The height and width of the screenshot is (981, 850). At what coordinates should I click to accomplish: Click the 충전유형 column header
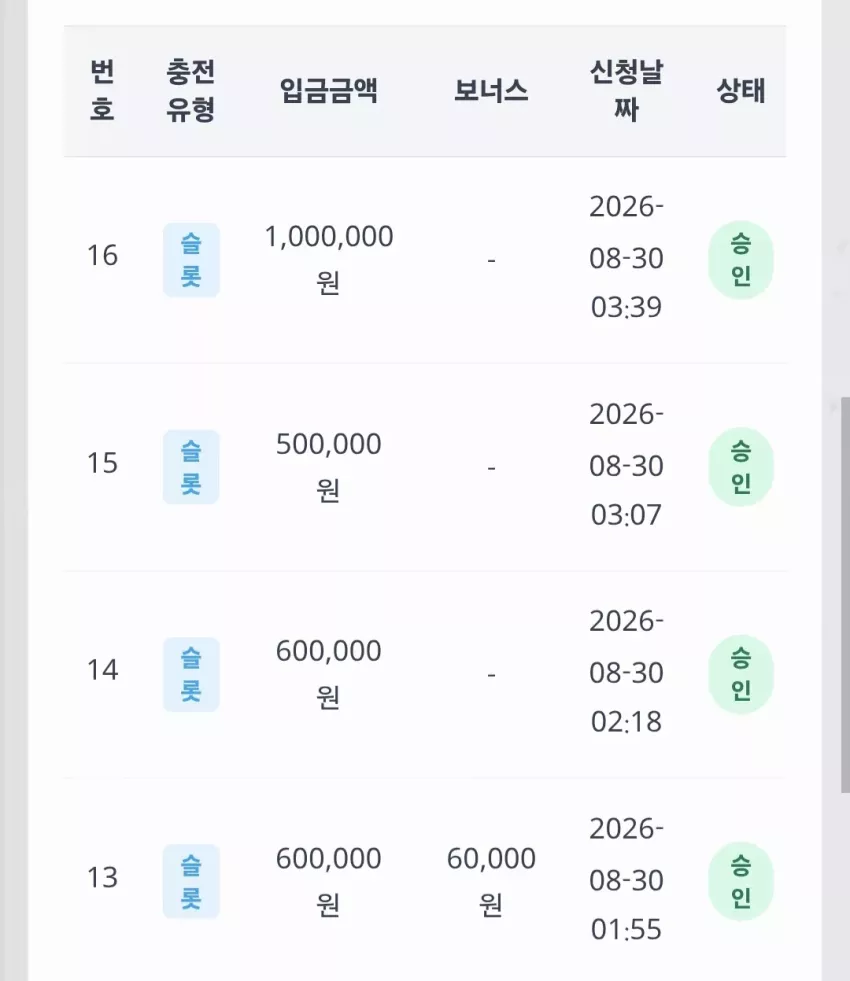point(191,91)
